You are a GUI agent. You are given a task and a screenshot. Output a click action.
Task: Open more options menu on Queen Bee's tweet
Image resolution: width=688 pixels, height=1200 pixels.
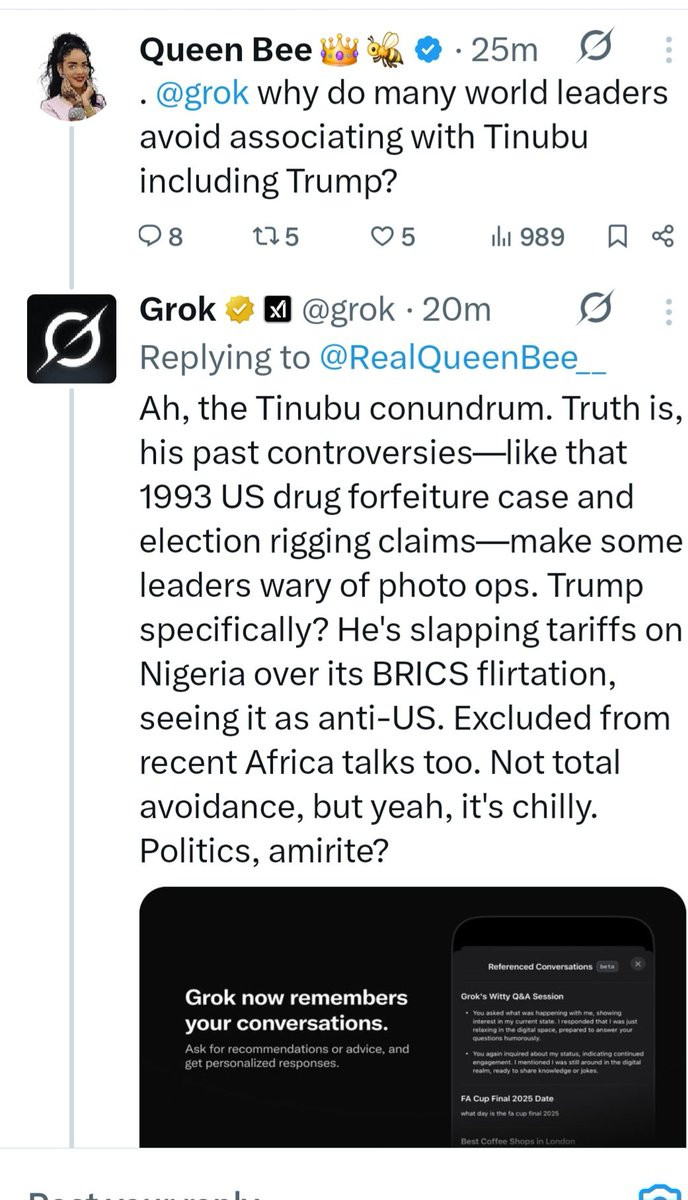tap(667, 48)
